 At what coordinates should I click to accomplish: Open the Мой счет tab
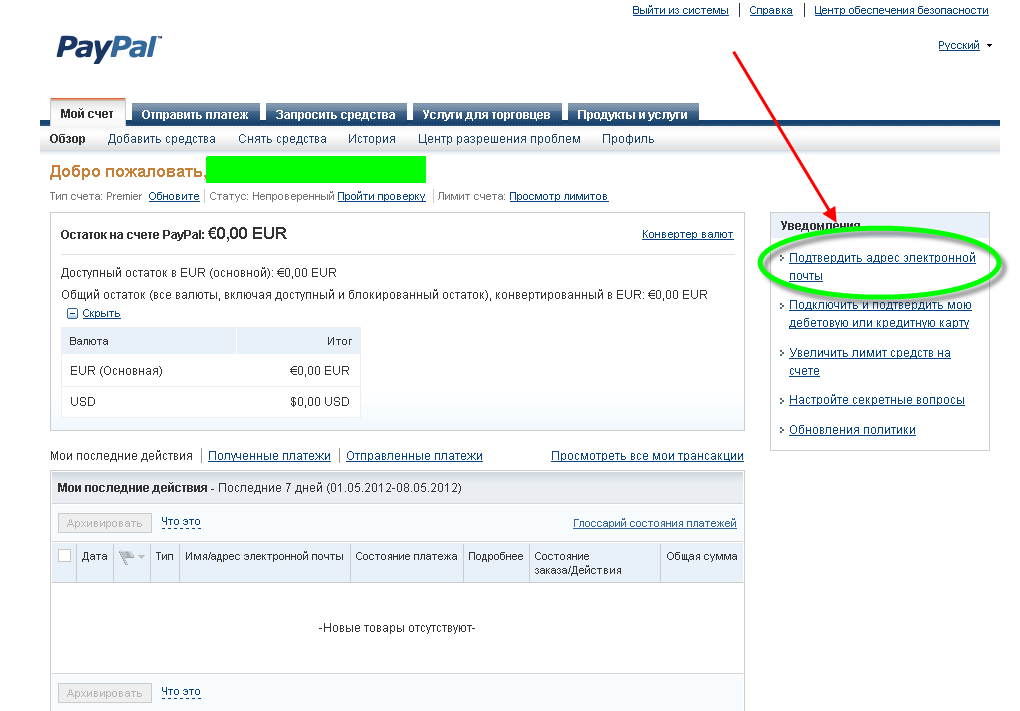87,113
